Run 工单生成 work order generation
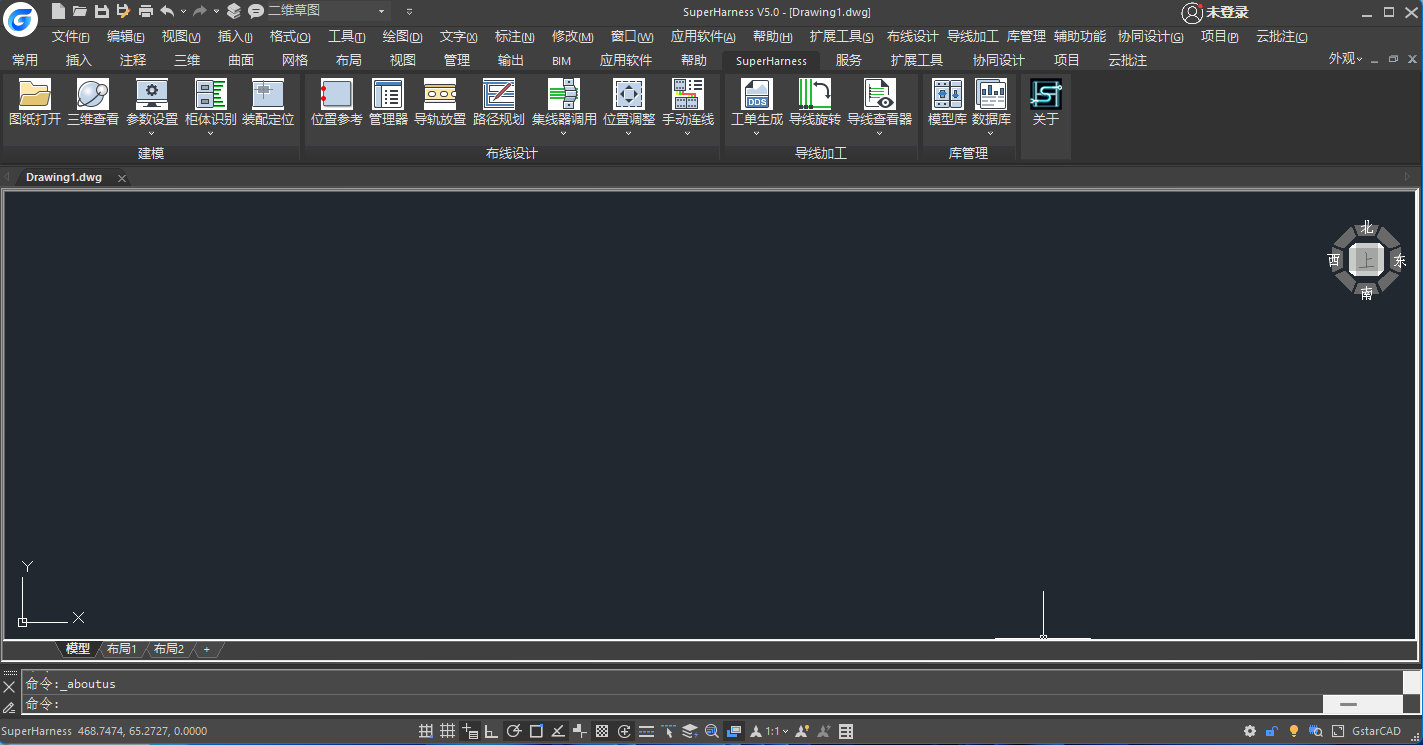The image size is (1423, 745). [757, 102]
